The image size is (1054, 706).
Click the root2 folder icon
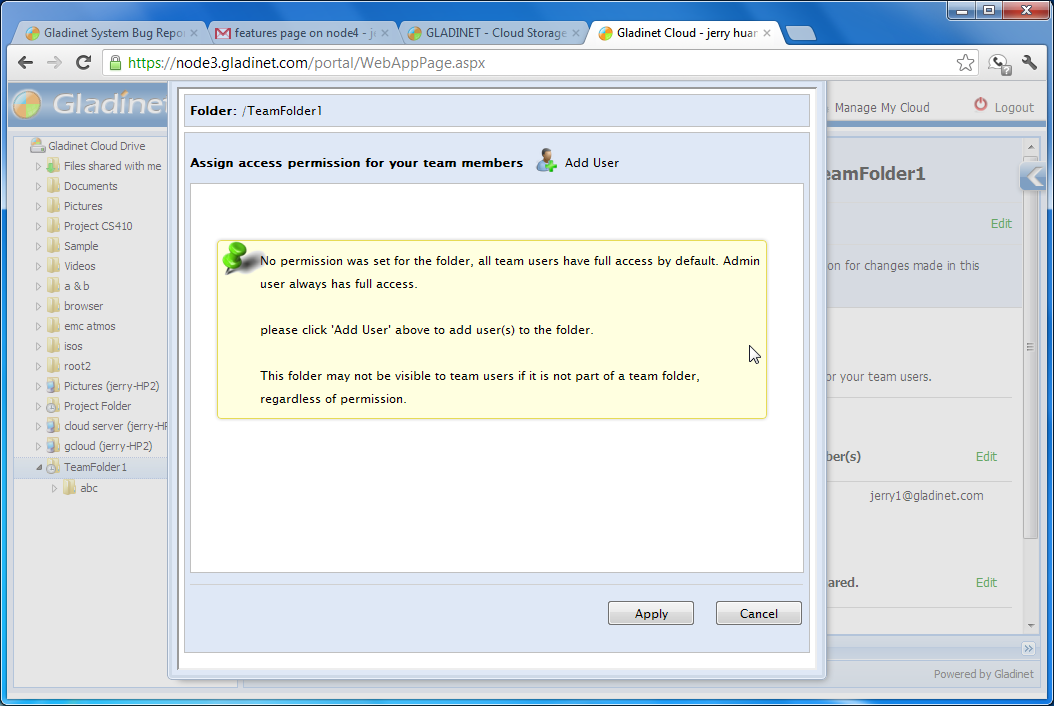[53, 366]
